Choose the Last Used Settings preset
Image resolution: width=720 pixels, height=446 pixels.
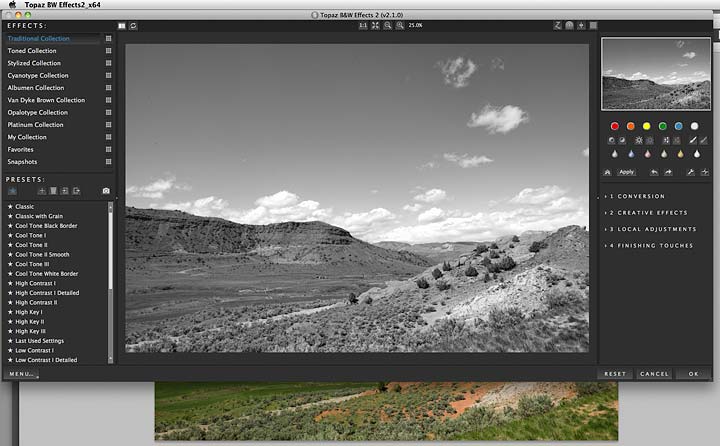tap(39, 341)
